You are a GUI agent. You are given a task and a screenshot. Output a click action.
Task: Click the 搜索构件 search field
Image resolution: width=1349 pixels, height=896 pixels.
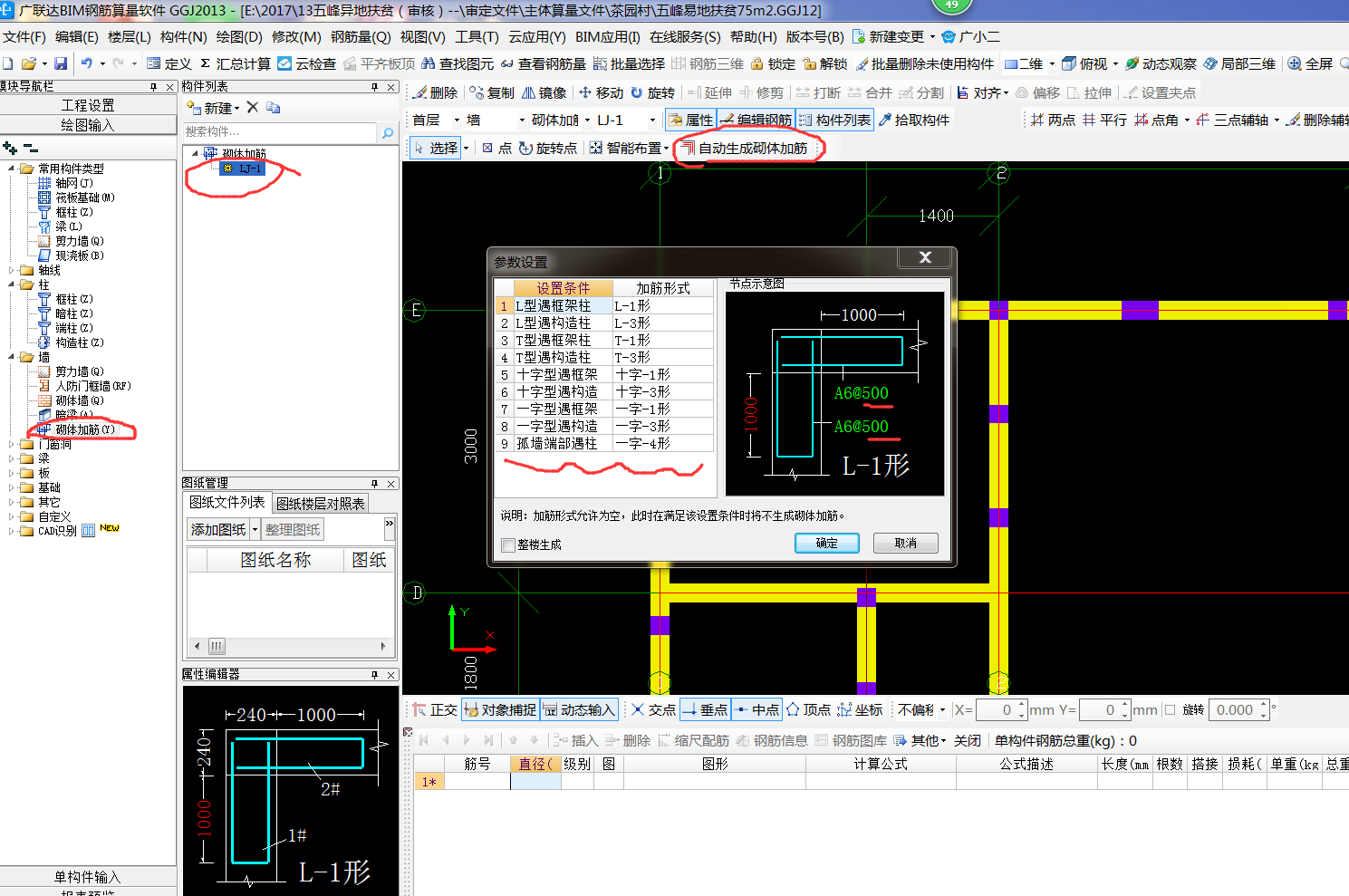[x=280, y=132]
